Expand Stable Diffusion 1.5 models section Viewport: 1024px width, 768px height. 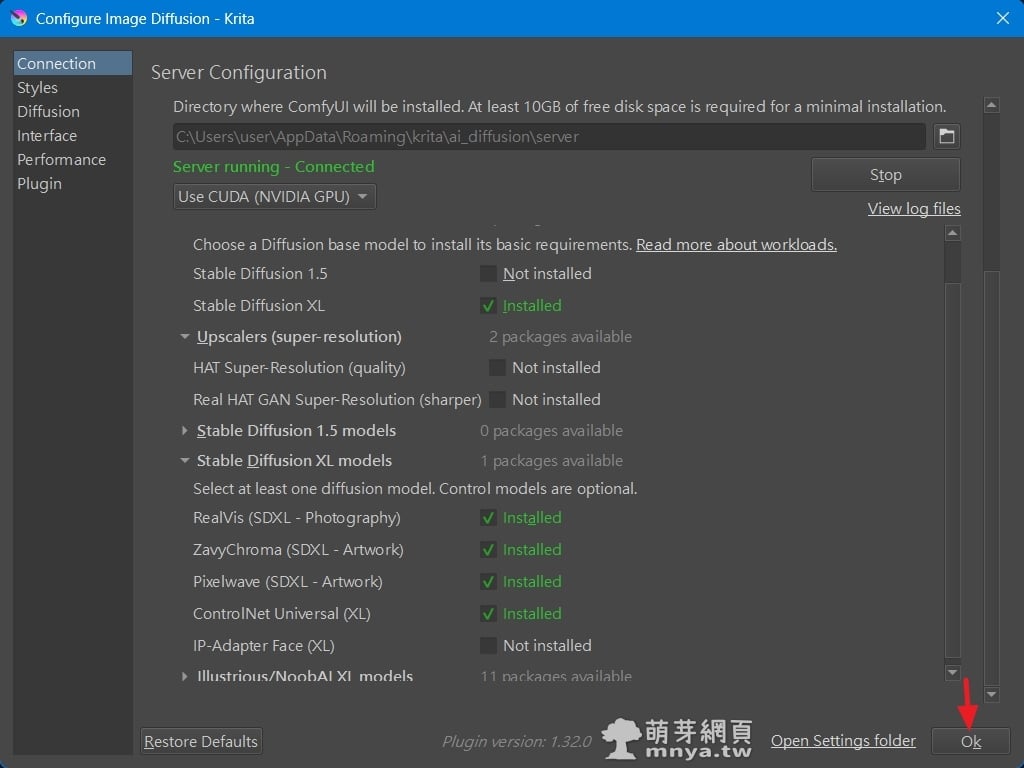tap(185, 431)
